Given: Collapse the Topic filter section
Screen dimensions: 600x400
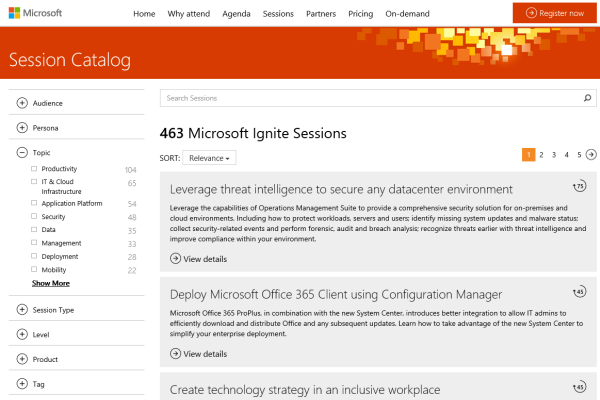Looking at the screenshot, I should (22, 152).
